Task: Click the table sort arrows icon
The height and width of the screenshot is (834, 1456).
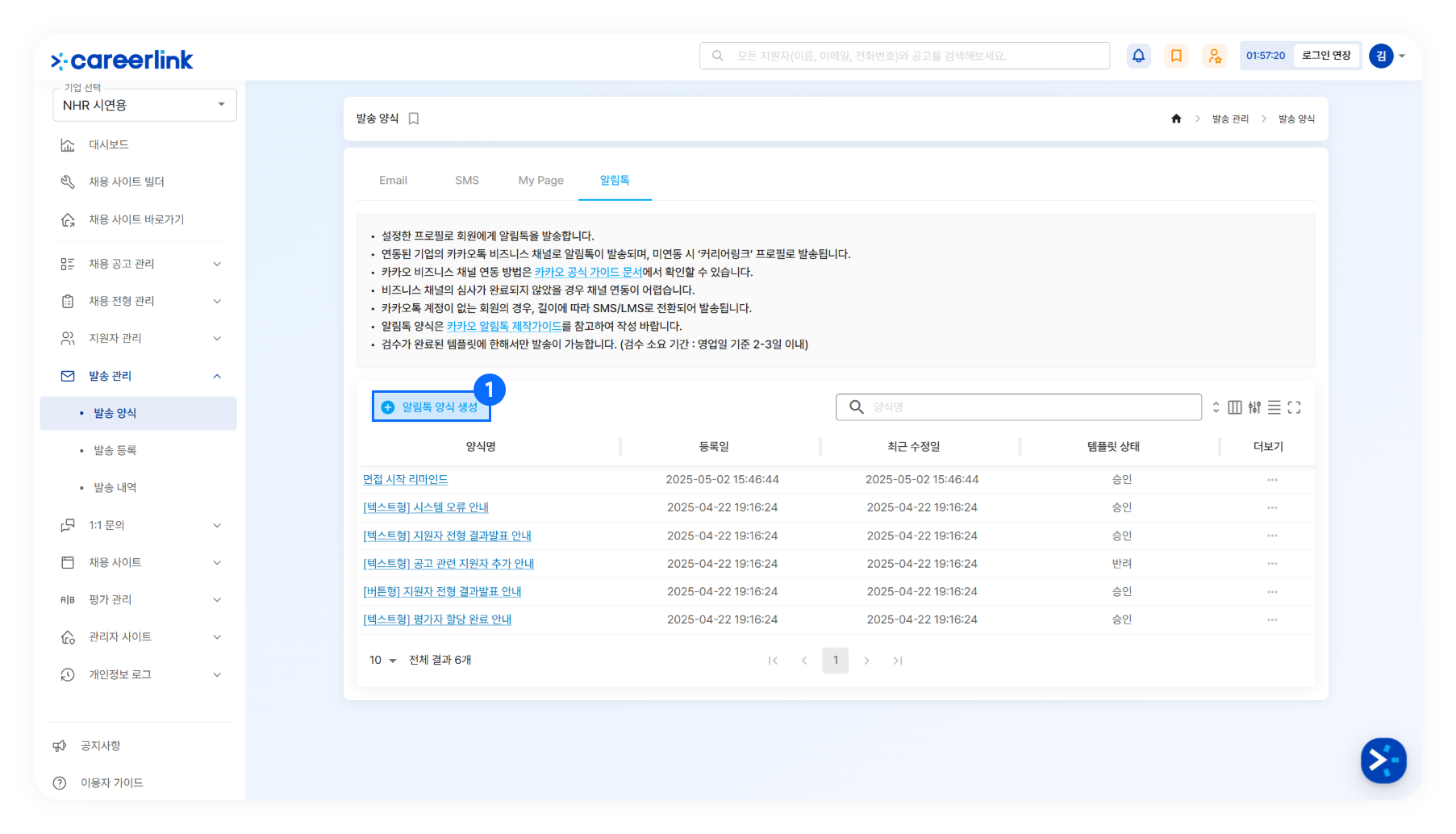Action: (x=1216, y=407)
